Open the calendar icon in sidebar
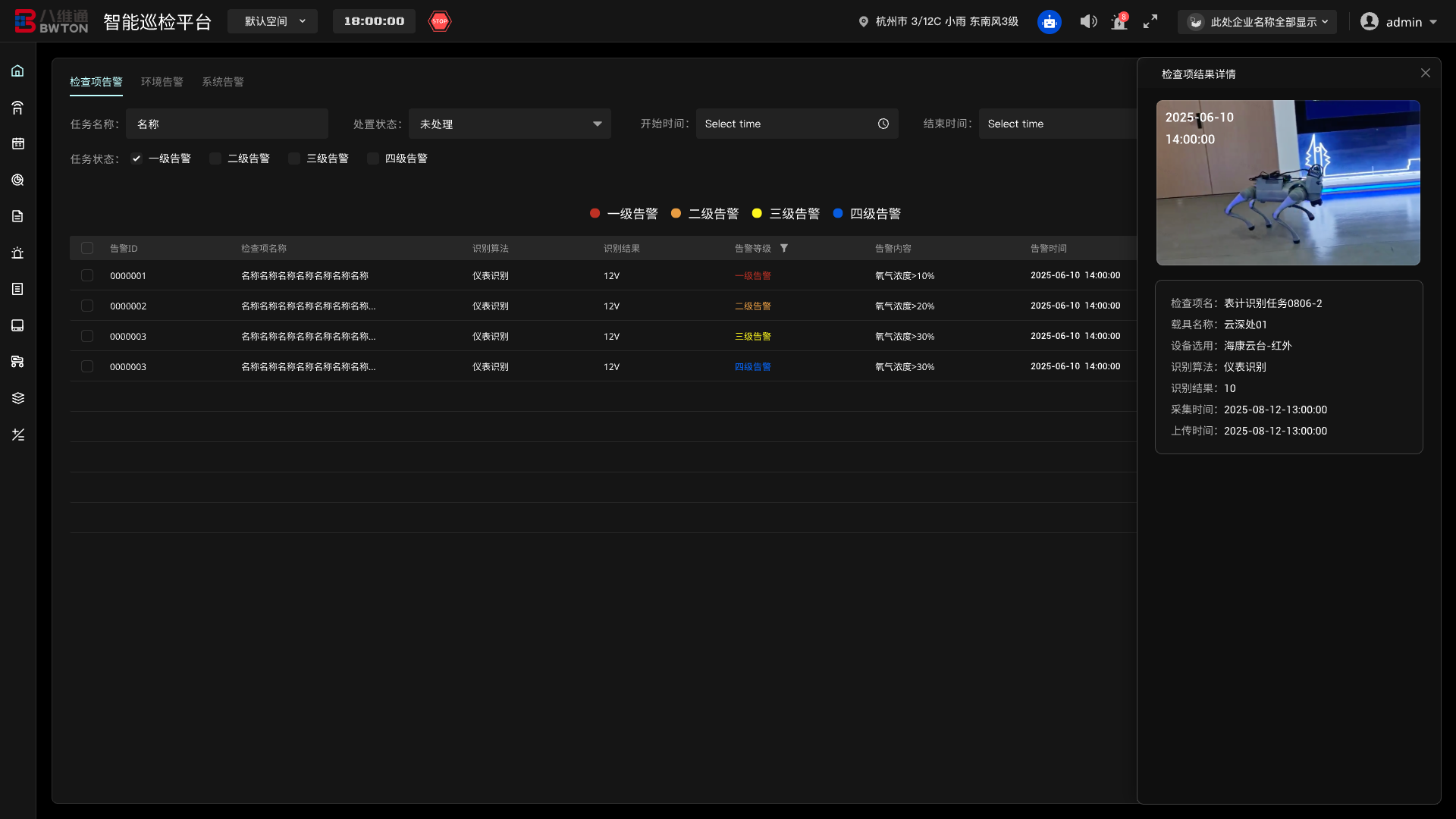 coord(17,143)
